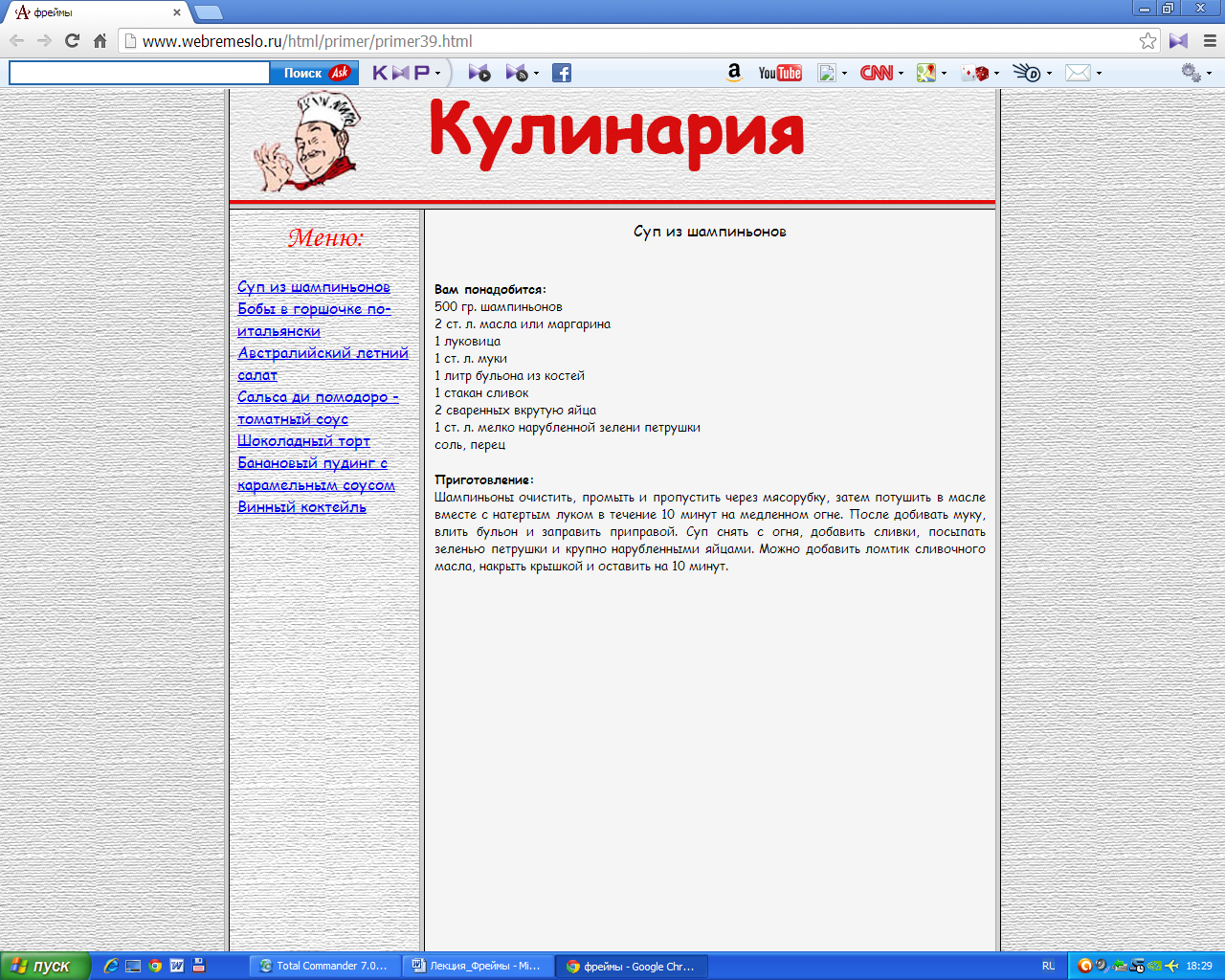Launch Chrome from quick launch bar
The height and width of the screenshot is (980, 1225).
point(155,966)
